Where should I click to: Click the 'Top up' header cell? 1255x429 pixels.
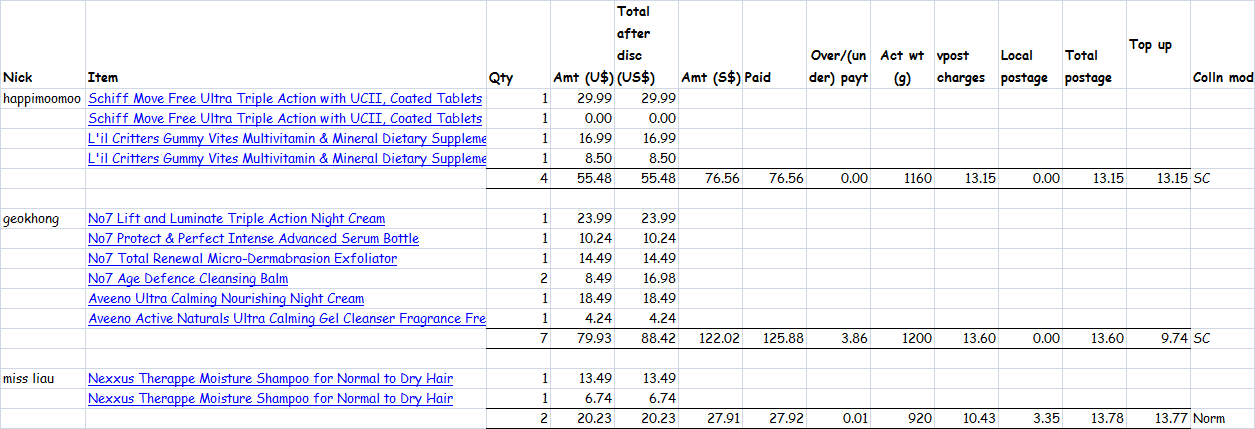click(1158, 45)
